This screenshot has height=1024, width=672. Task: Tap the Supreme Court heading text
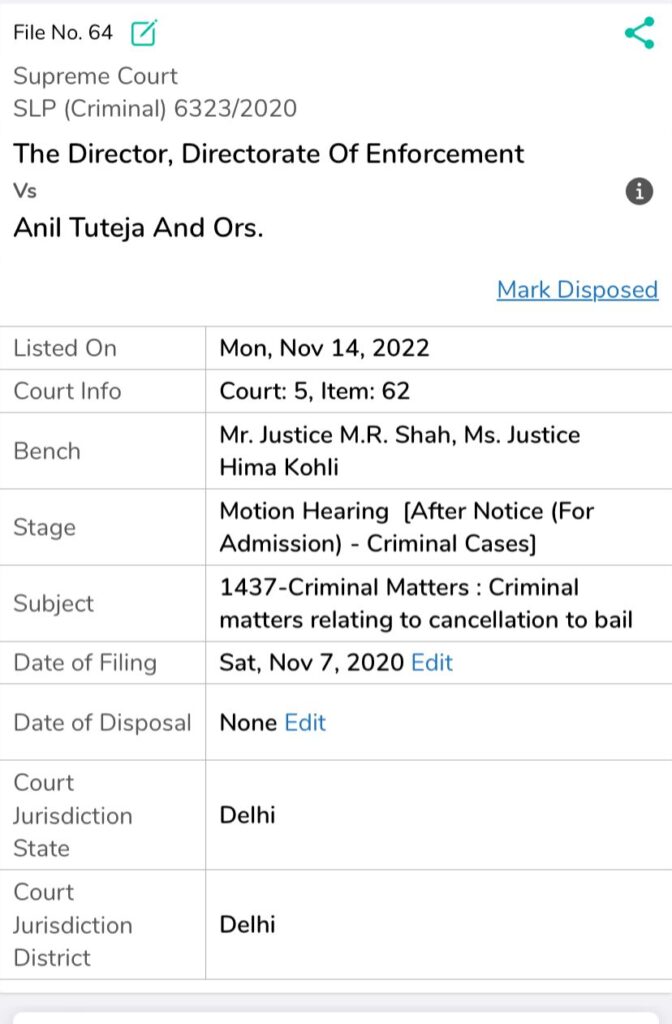click(x=95, y=76)
